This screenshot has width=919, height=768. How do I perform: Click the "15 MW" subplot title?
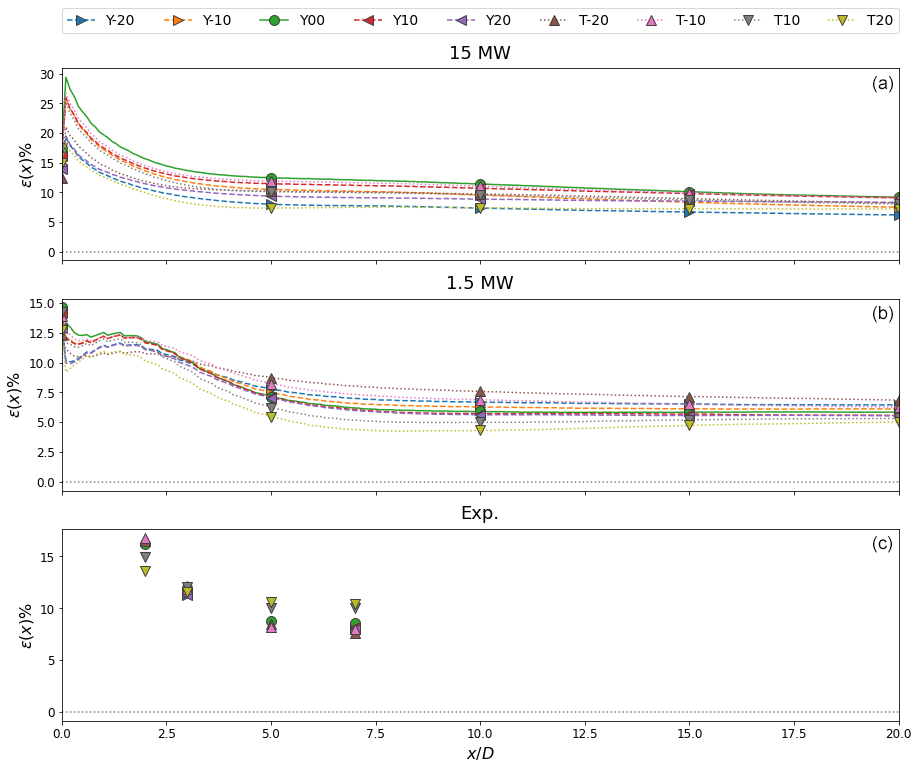coord(480,53)
